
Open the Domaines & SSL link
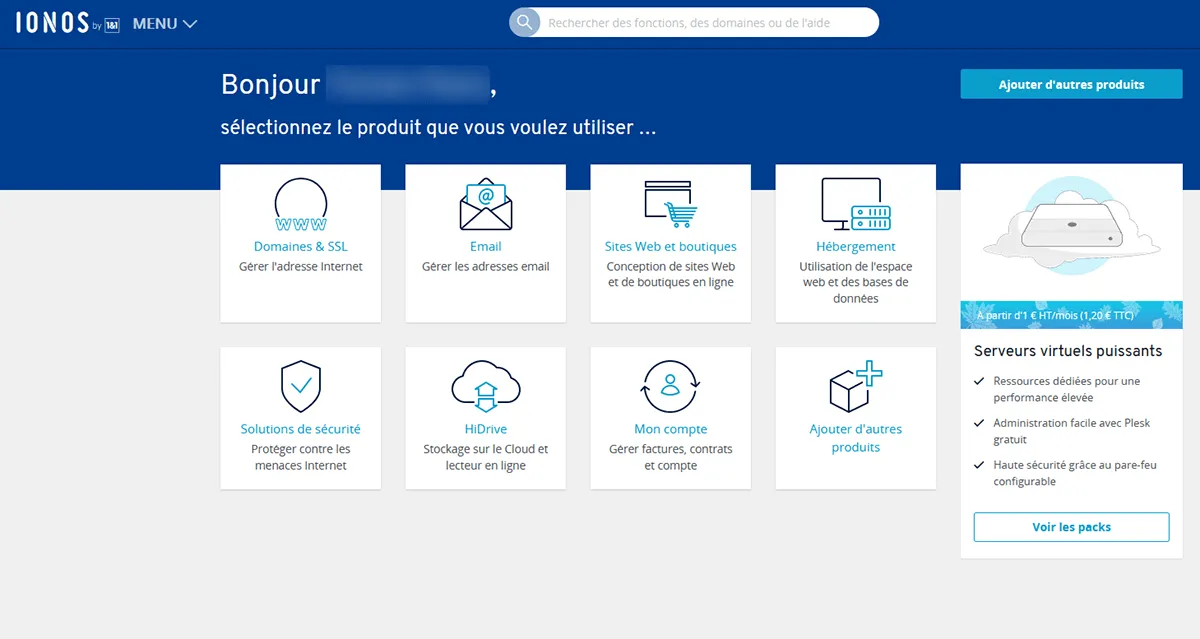pos(300,247)
